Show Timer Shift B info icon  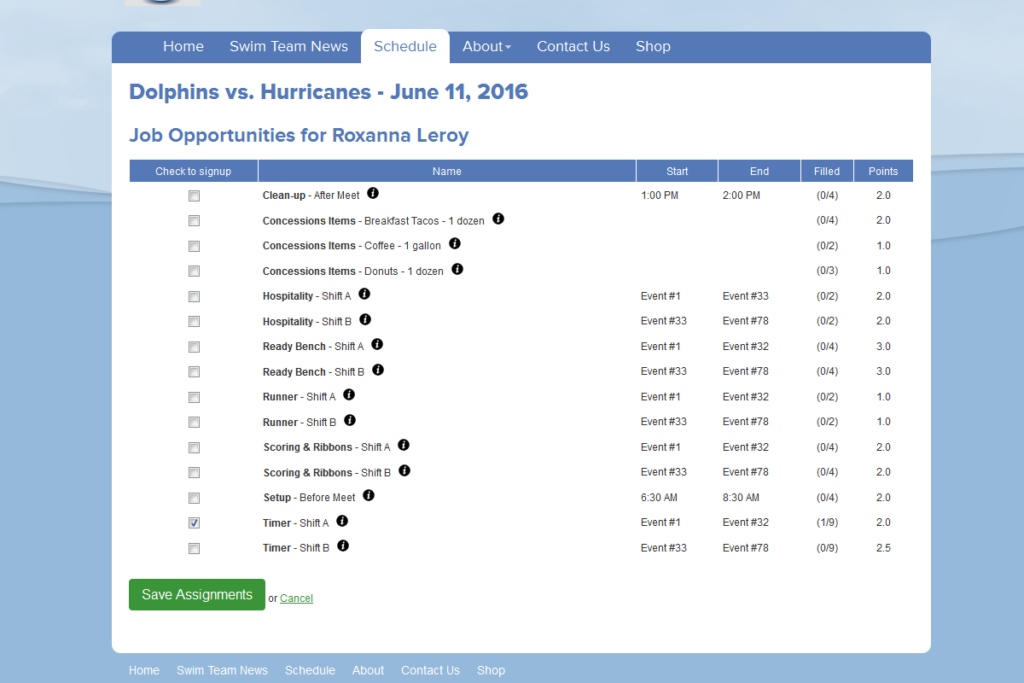point(343,546)
